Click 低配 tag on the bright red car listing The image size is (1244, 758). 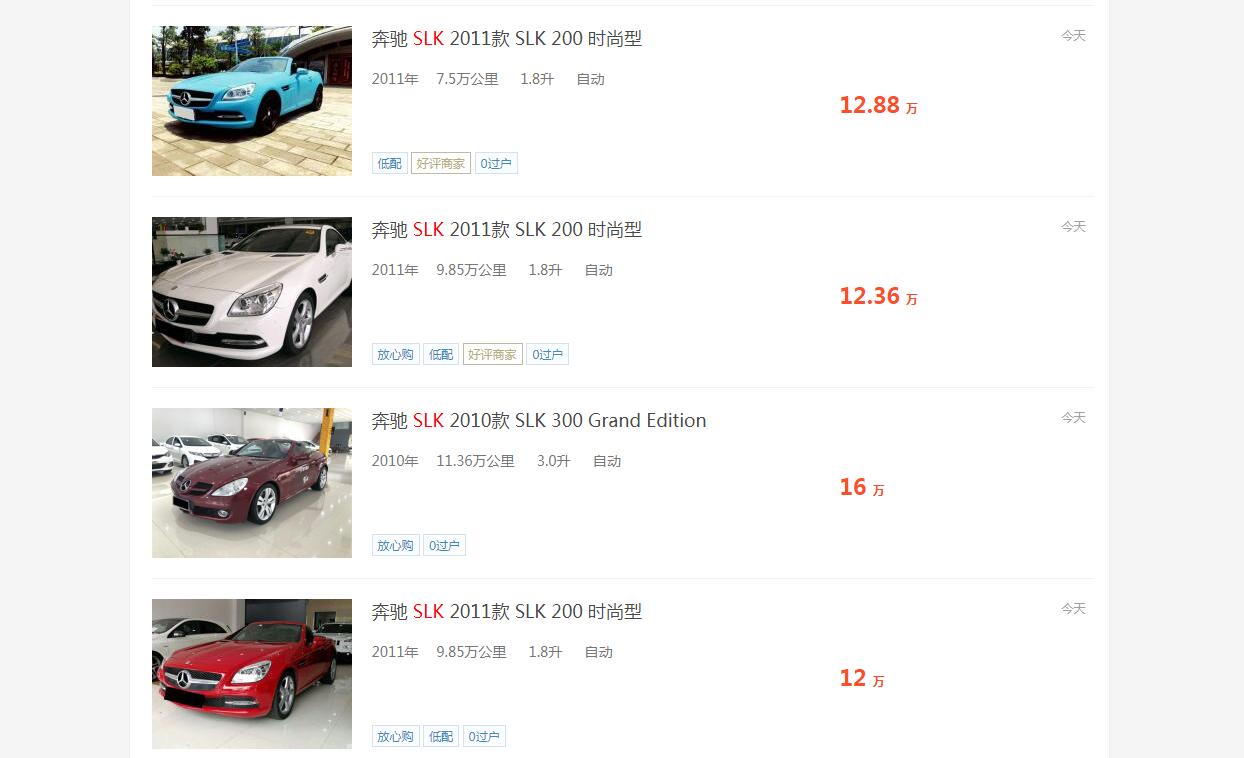click(441, 736)
